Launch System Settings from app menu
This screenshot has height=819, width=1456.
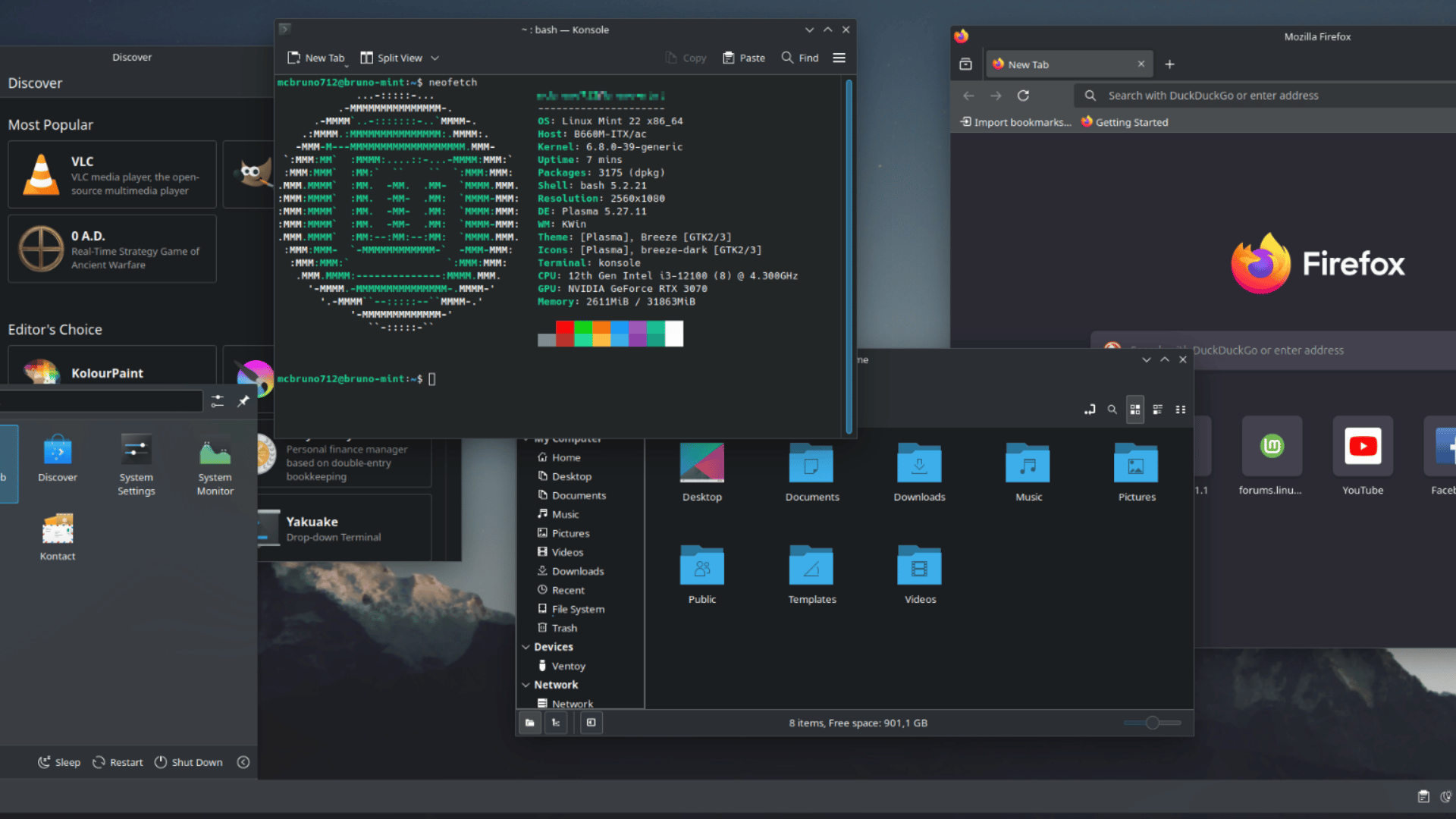coord(136,465)
